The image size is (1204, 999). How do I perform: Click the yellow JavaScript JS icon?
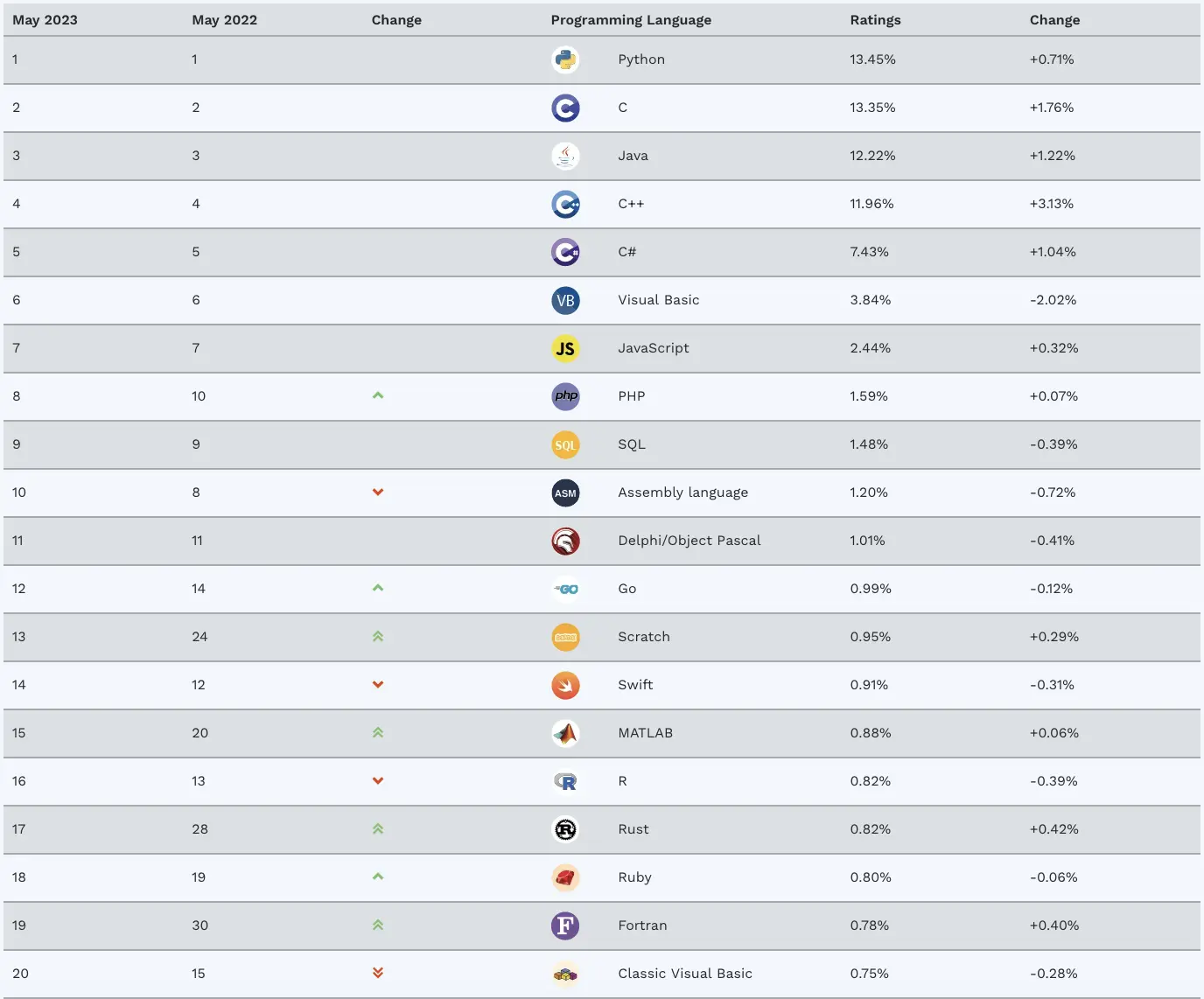(x=565, y=348)
